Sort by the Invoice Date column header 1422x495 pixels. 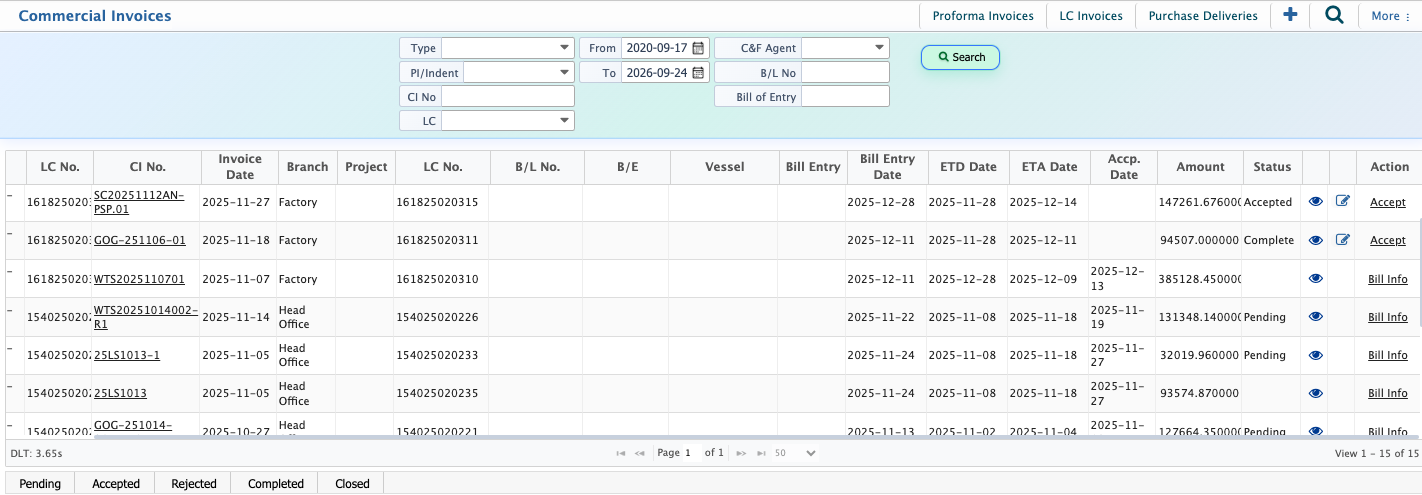pyautogui.click(x=240, y=166)
